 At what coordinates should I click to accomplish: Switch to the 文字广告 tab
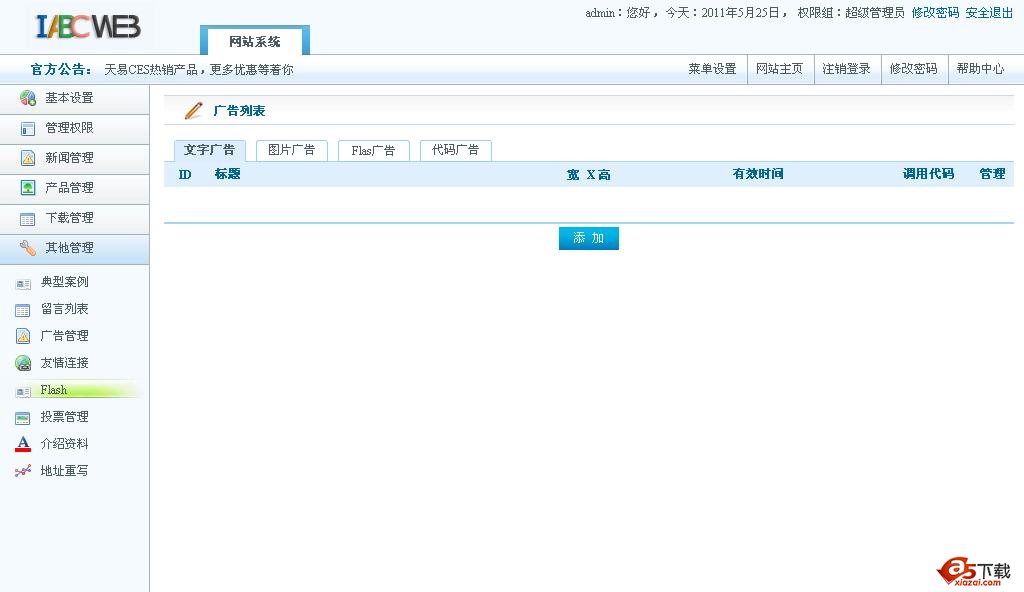[x=210, y=150]
